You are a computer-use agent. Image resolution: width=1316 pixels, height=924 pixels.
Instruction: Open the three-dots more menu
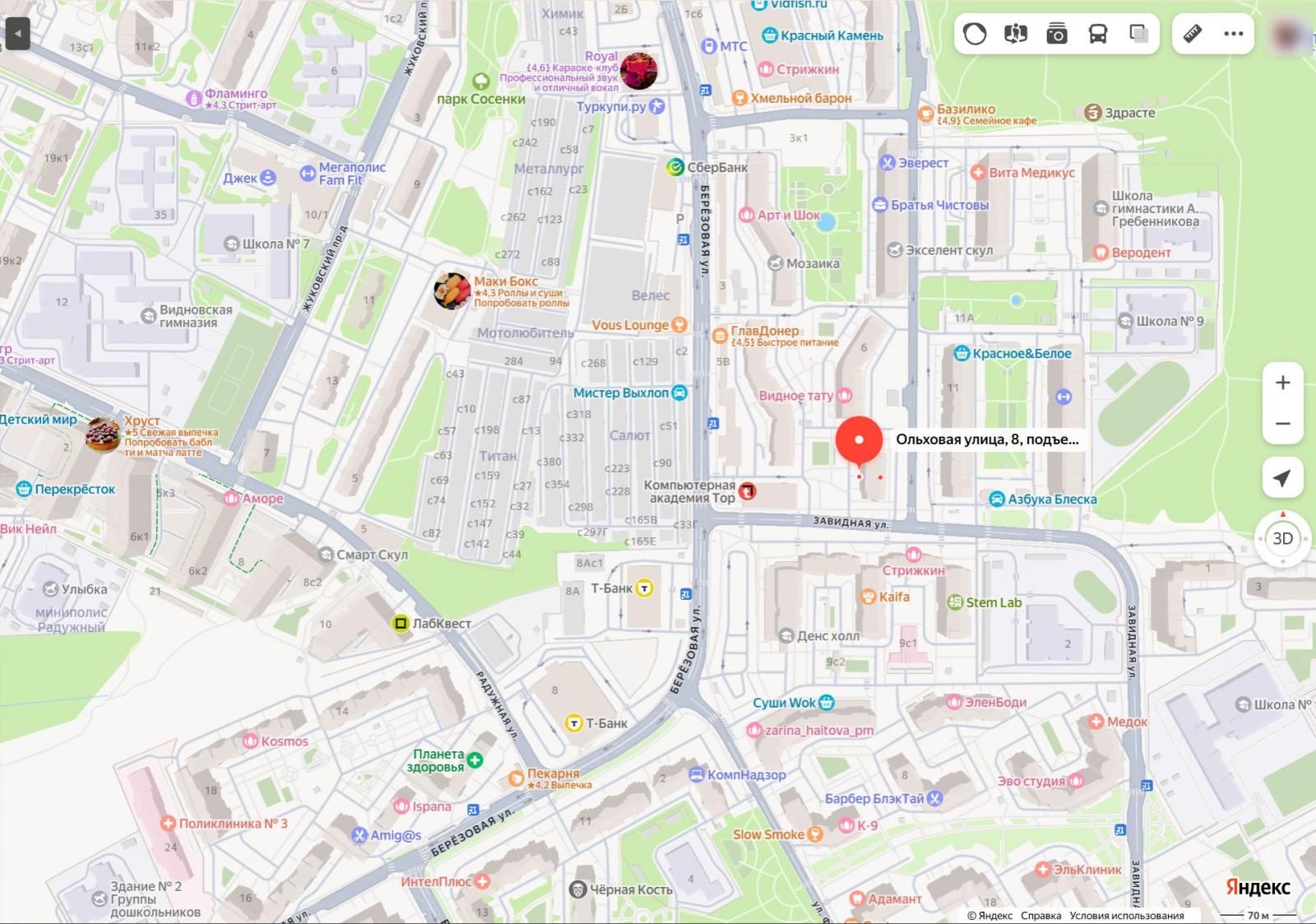click(x=1234, y=34)
